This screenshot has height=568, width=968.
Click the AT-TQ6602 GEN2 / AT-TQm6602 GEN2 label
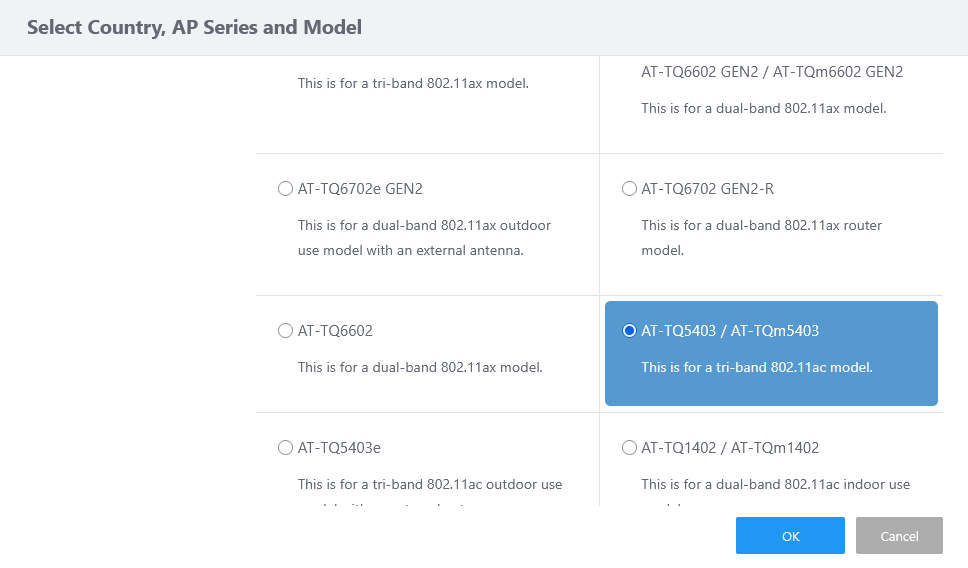772,72
